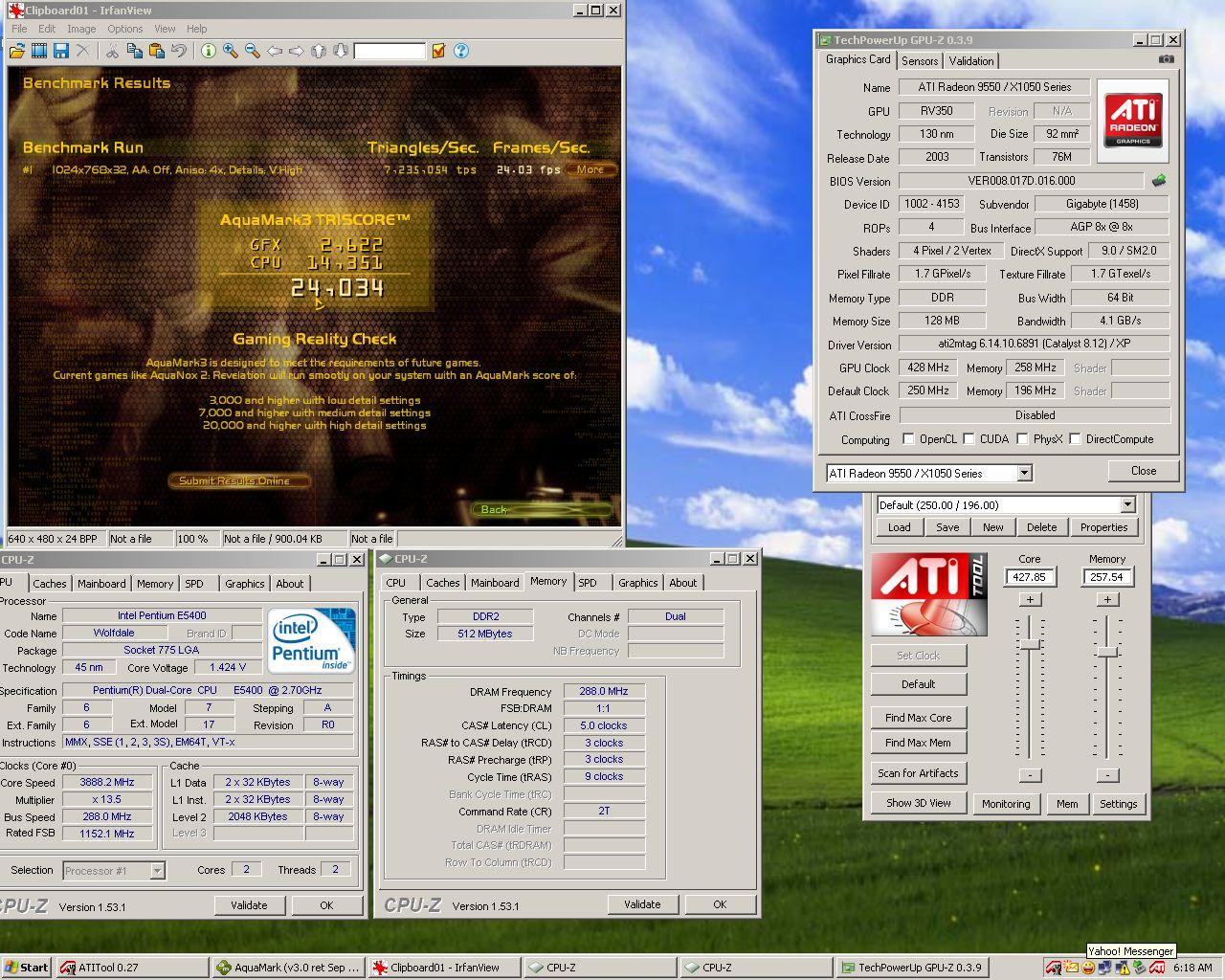Click the Paste clipboard icon in IrfanView
1225x980 pixels.
156,51
